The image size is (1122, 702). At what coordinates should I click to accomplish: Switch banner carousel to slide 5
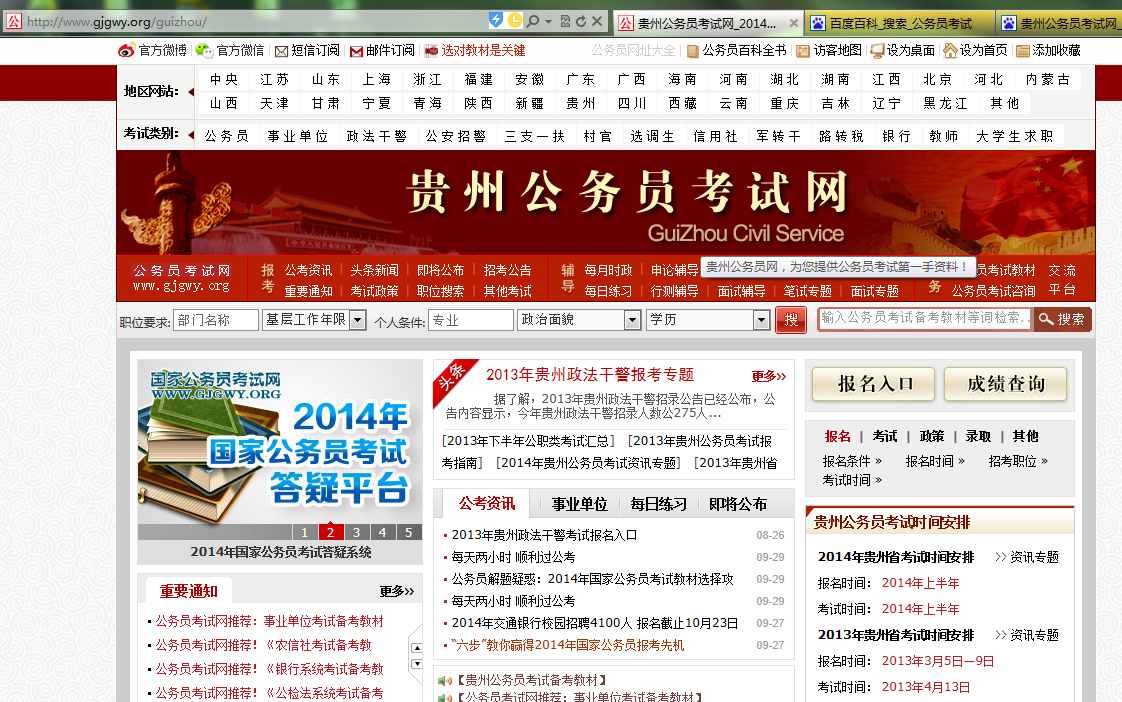[408, 532]
